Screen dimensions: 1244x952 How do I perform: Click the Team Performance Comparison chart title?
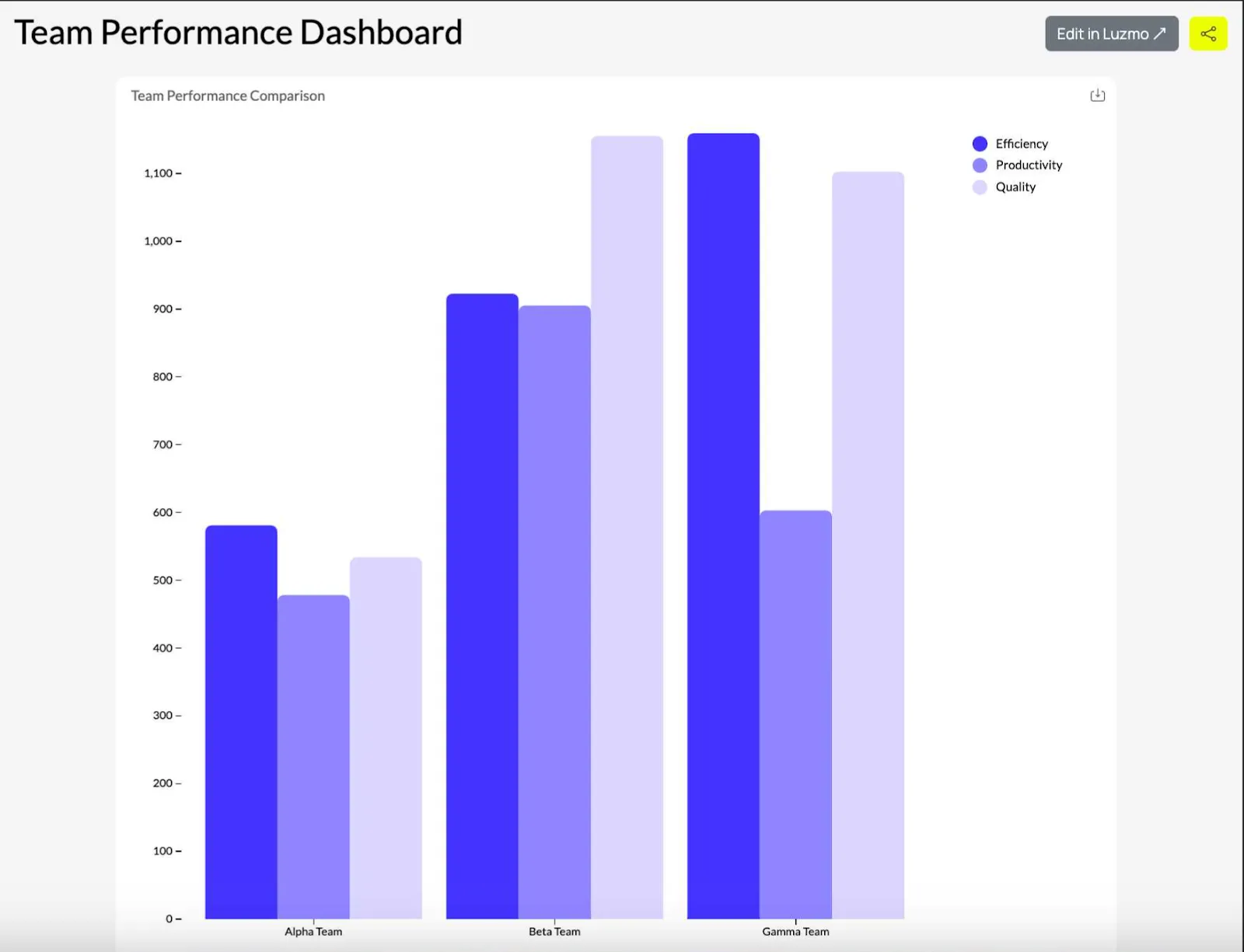(x=228, y=96)
